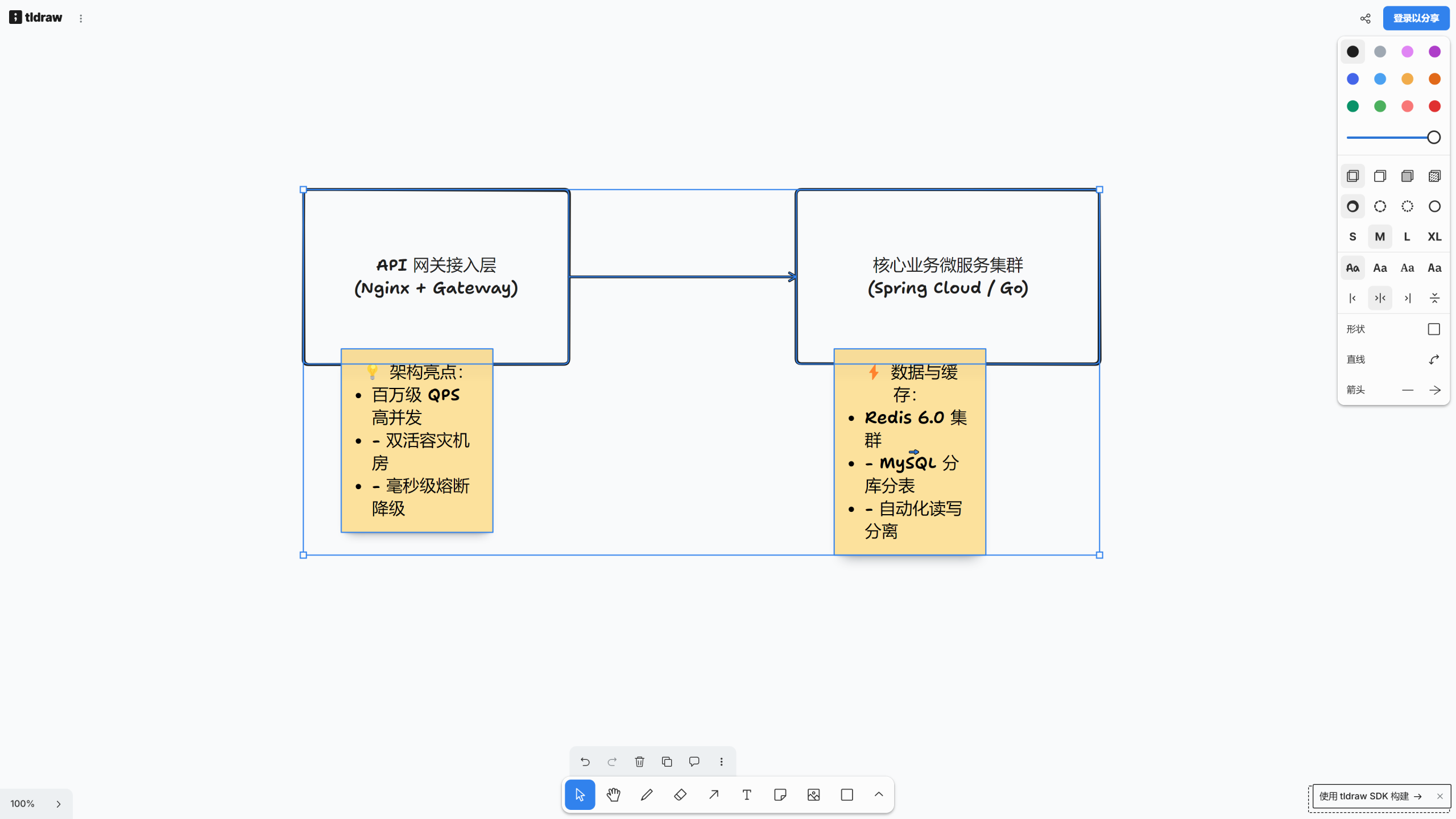This screenshot has height=819, width=1456.
Task: Select the rectangle shape tool
Action: coord(847,795)
